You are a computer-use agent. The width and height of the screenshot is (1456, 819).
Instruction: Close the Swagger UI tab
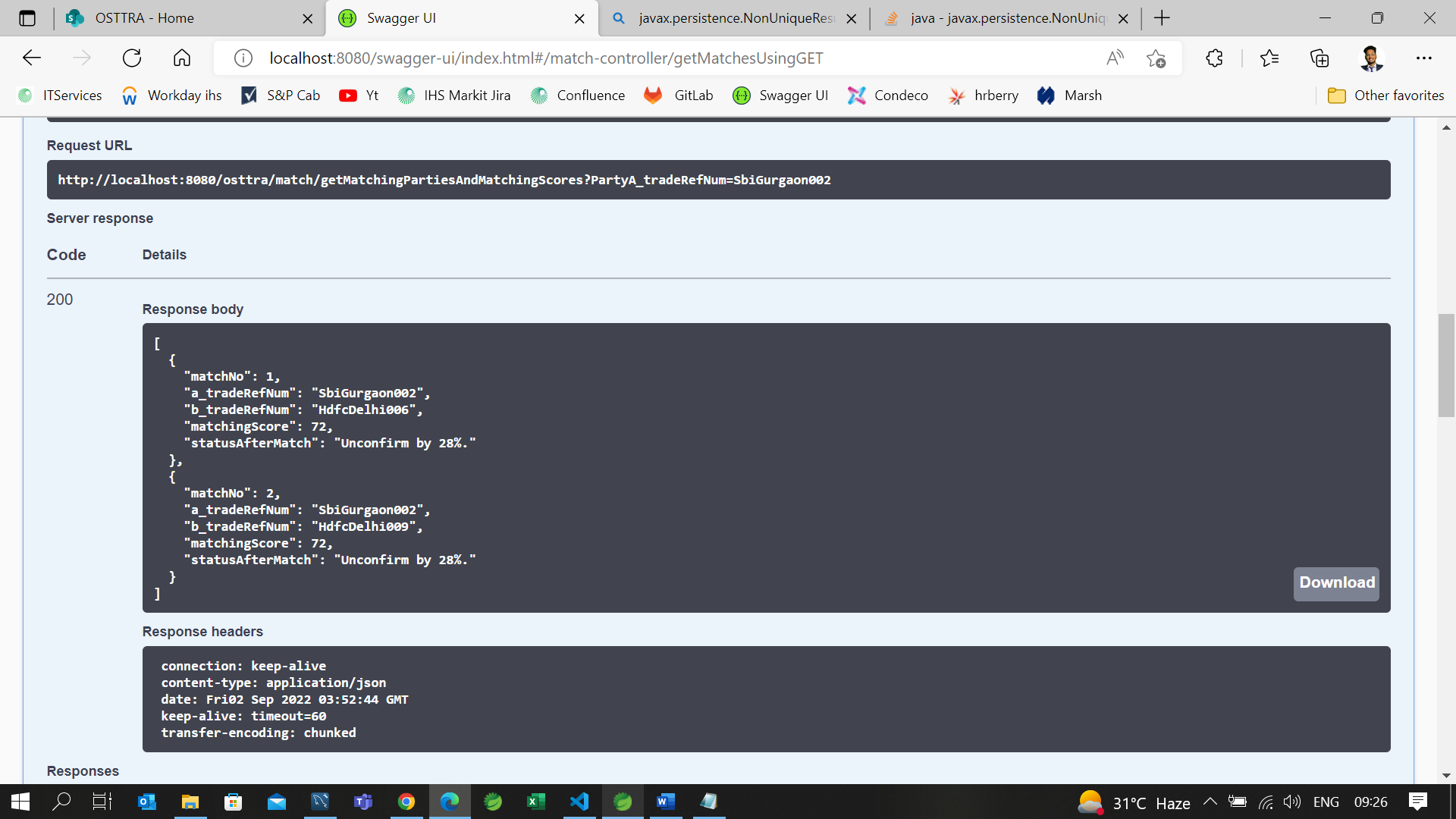point(579,18)
